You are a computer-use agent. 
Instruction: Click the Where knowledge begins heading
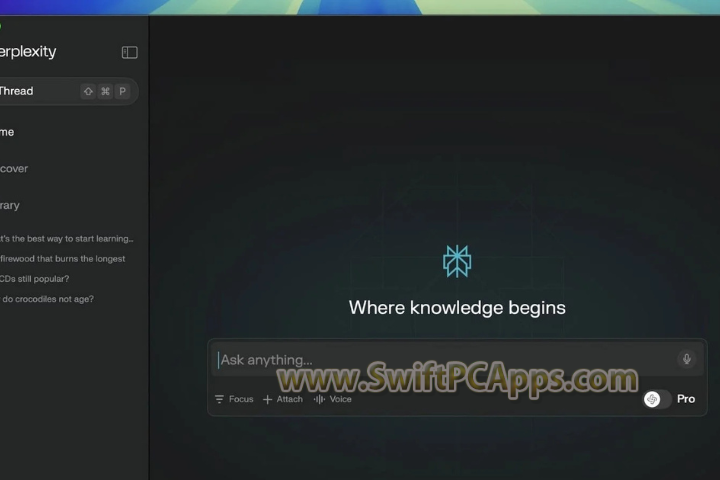457,307
